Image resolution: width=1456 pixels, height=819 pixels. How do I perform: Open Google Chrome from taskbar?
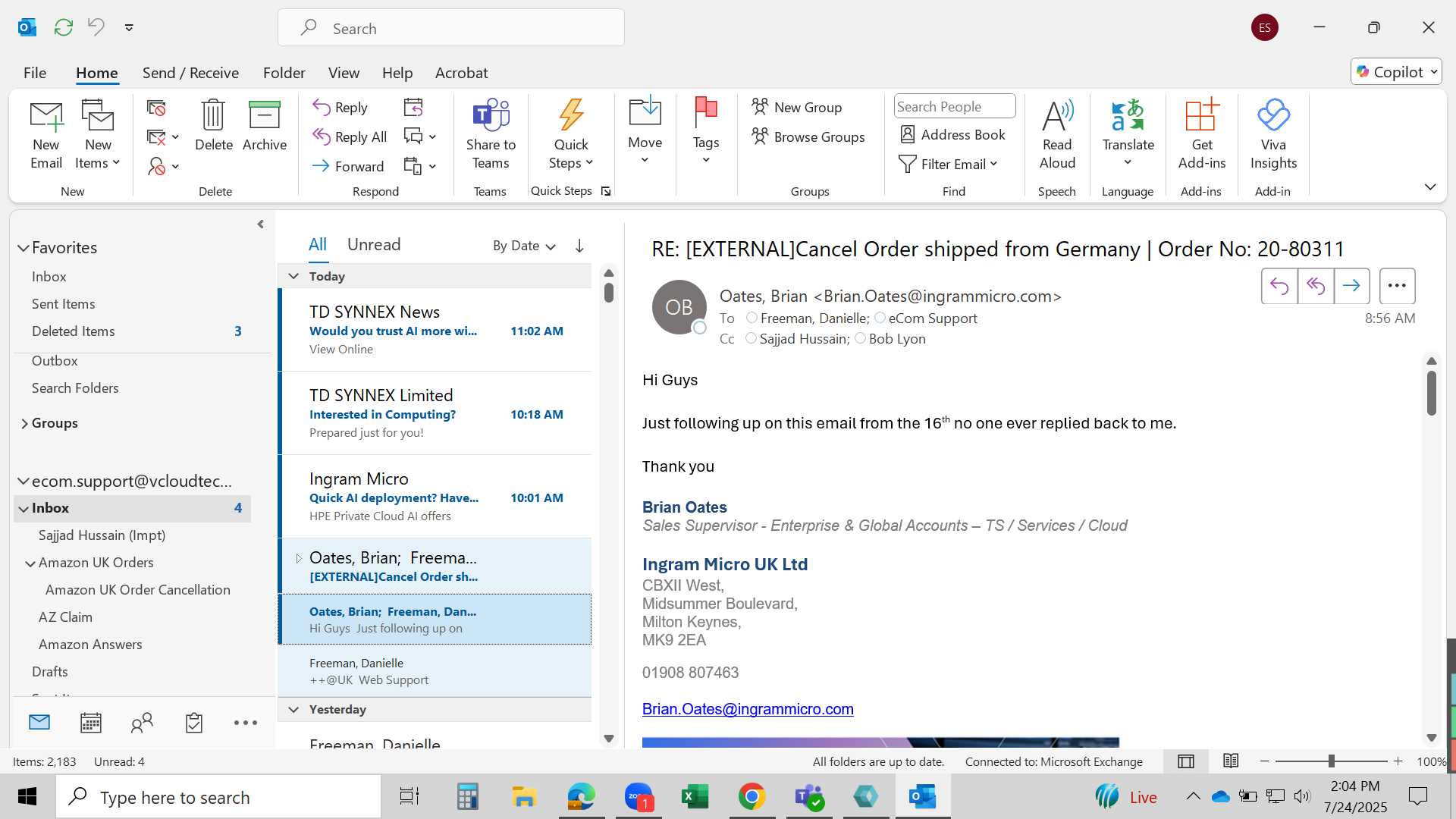point(752,796)
